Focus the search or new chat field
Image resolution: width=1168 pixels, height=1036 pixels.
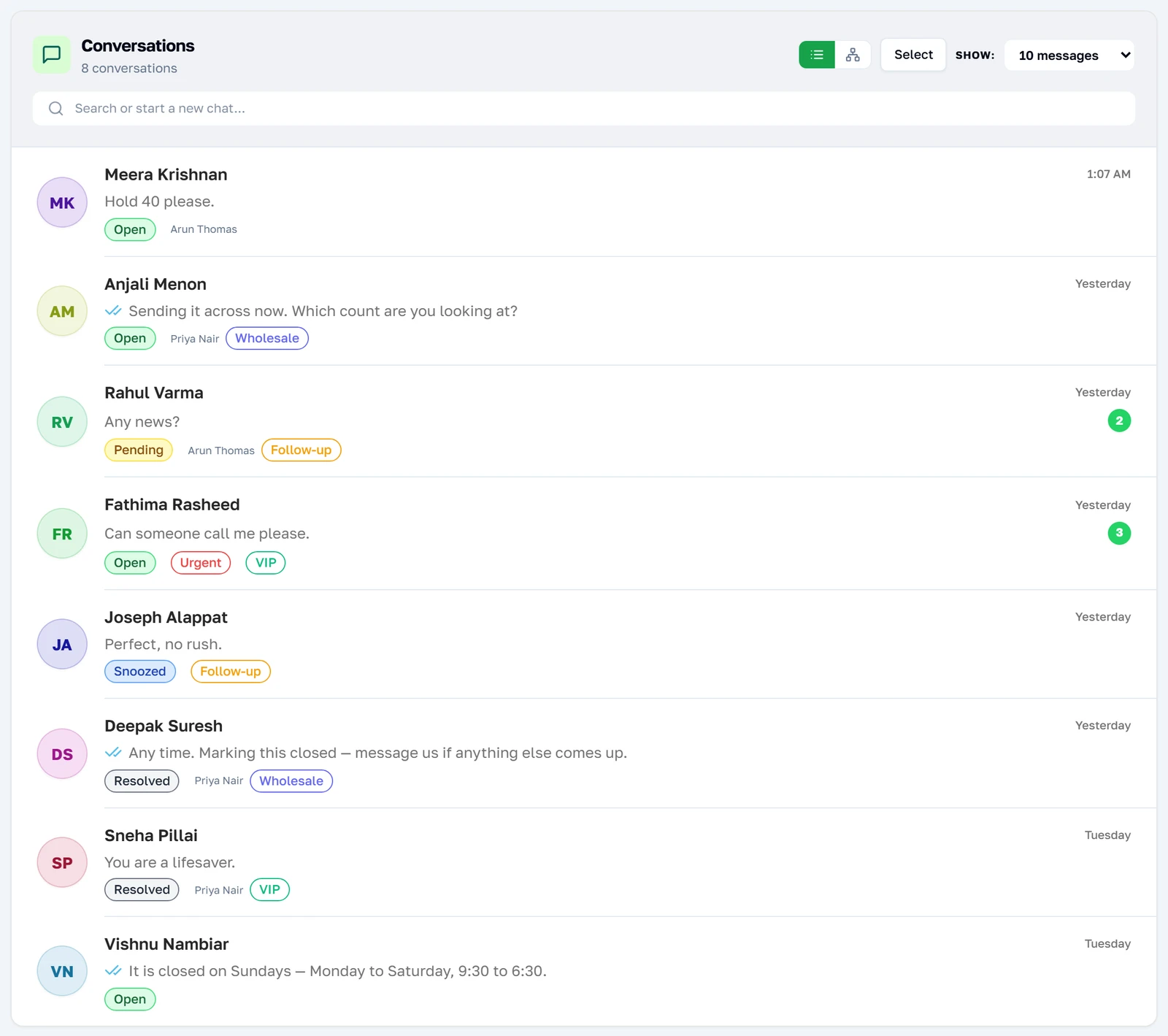pos(584,109)
